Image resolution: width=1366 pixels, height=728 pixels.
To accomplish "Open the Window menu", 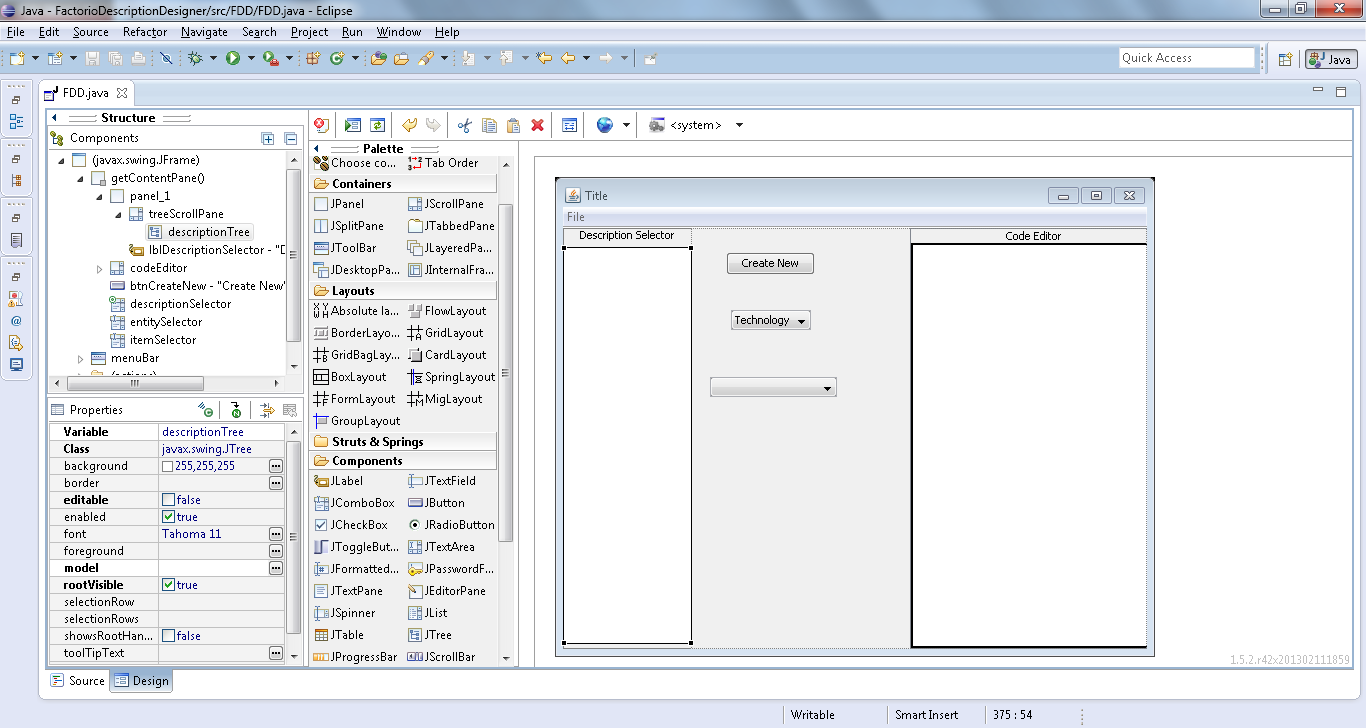I will pyautogui.click(x=398, y=32).
